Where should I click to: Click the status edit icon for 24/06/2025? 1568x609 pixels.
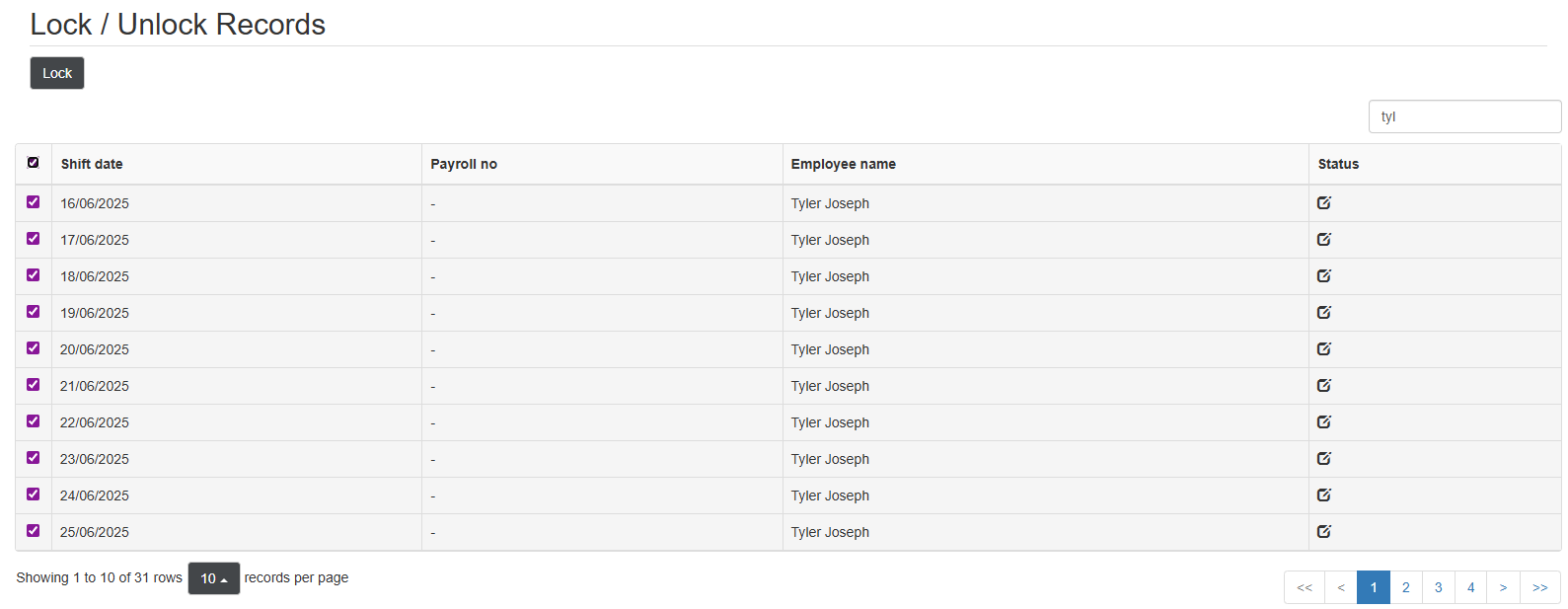tap(1323, 495)
